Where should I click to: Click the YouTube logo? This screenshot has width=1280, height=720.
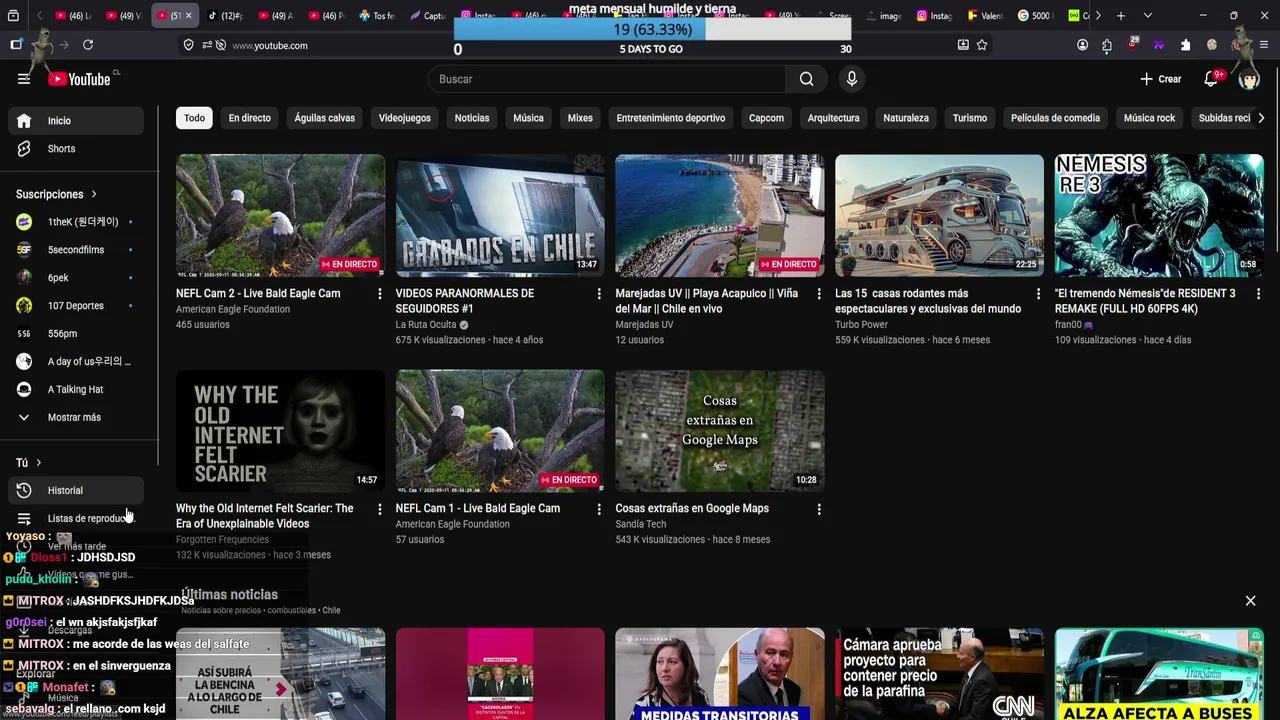(x=80, y=79)
